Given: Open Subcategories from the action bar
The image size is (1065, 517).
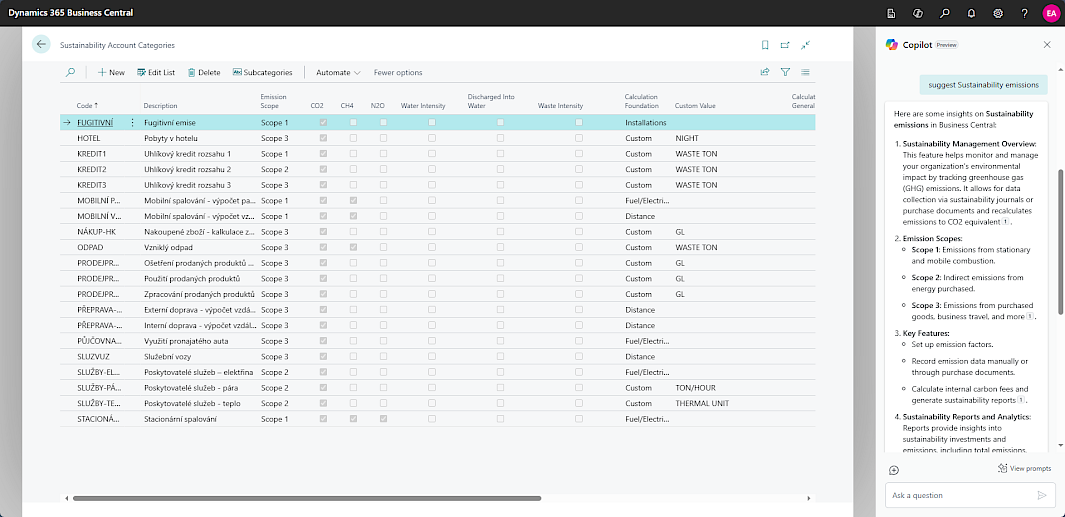Looking at the screenshot, I should 262,72.
